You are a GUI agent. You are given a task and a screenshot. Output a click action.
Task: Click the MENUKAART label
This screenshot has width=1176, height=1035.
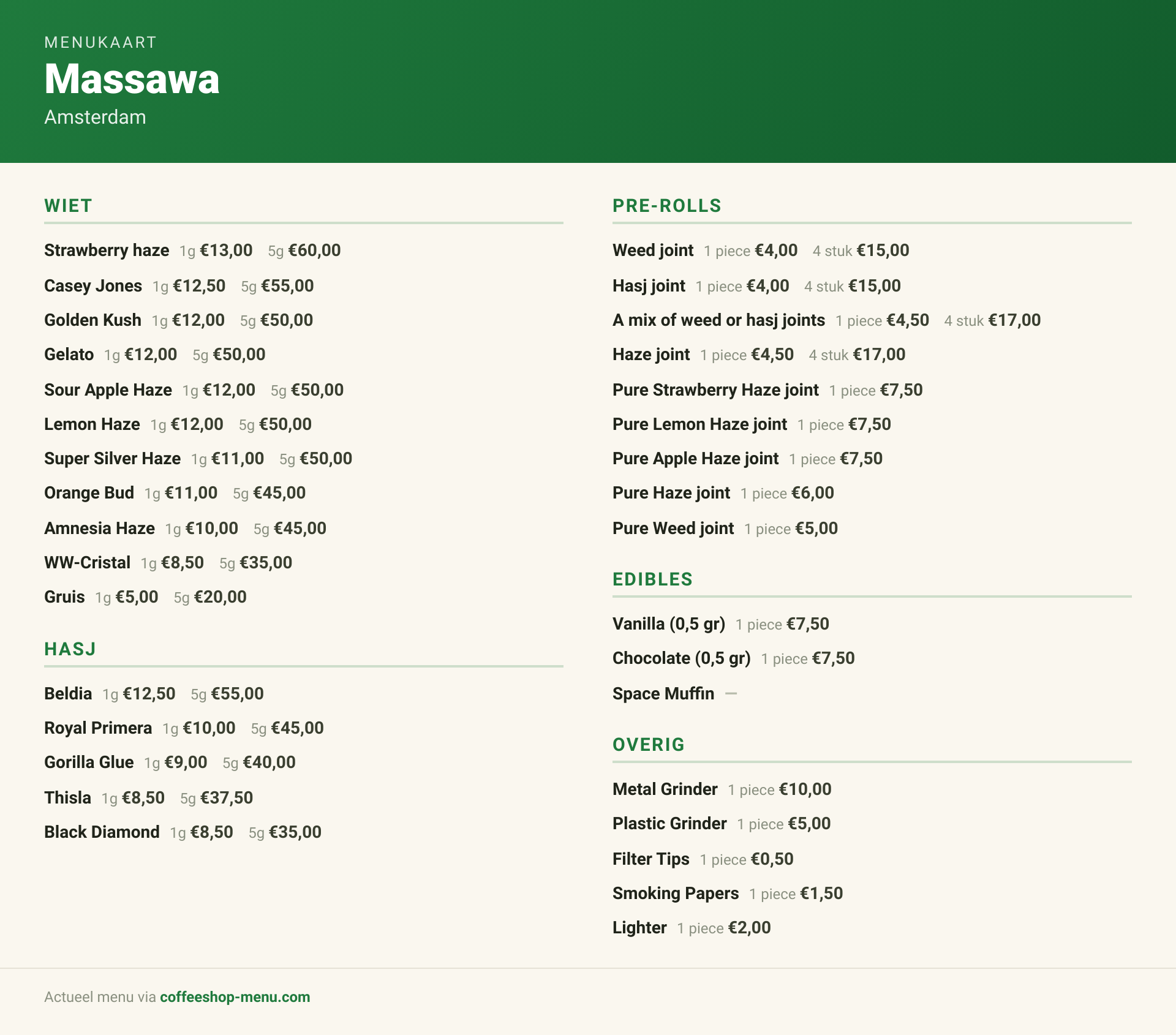click(100, 42)
